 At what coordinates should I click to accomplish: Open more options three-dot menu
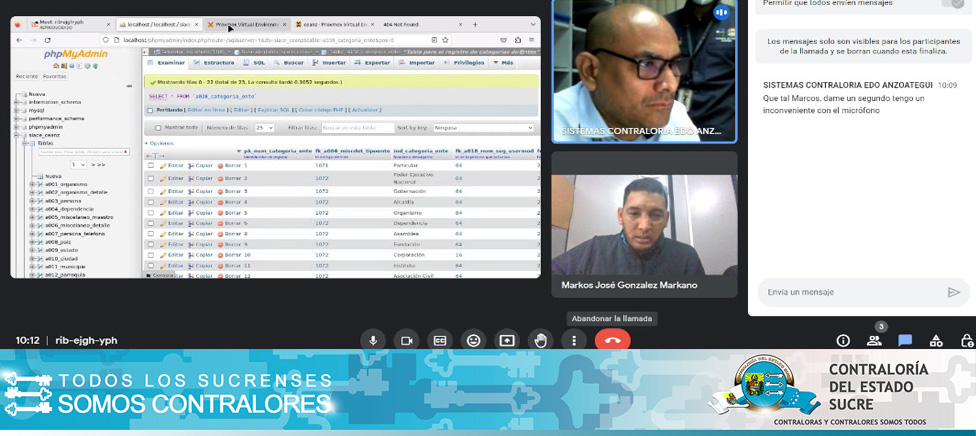574,341
